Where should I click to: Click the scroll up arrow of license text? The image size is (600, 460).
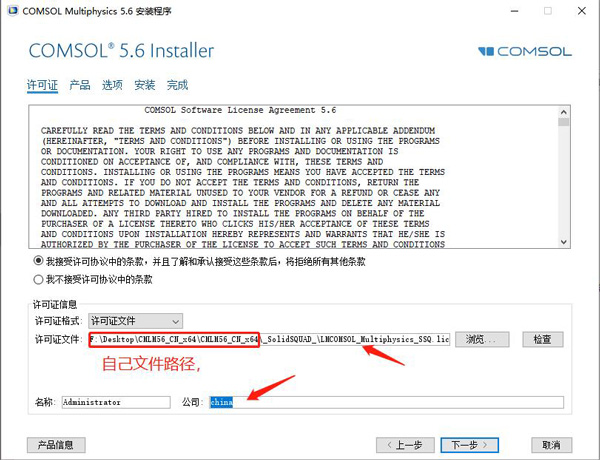click(563, 112)
